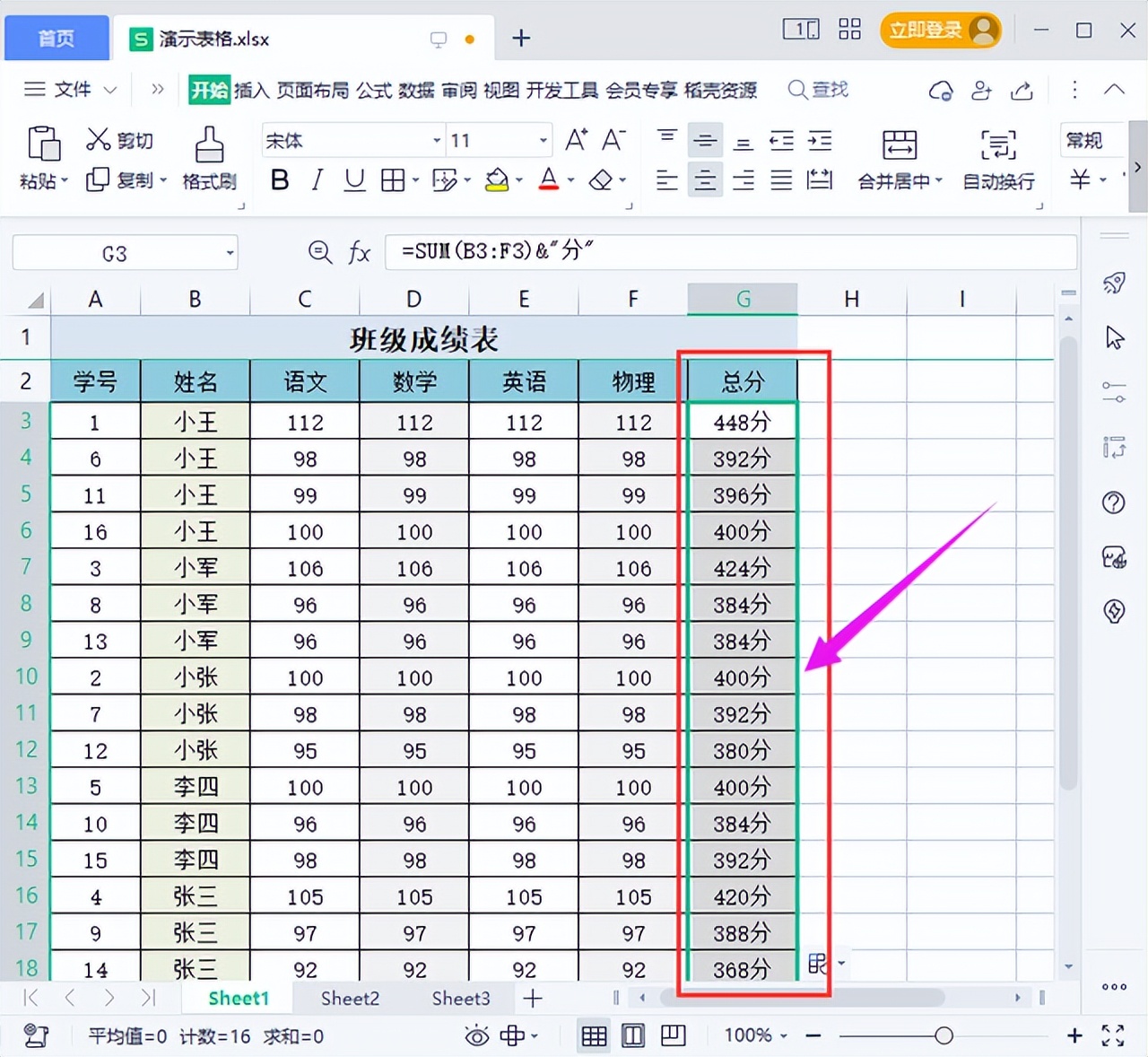1148x1057 pixels.
Task: Open the font size dropdown
Action: 542,140
